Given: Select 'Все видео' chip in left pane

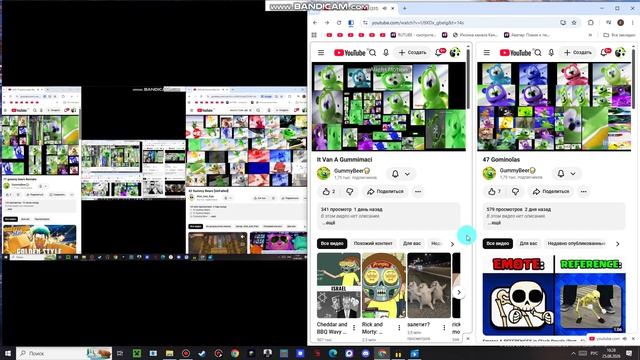Looking at the screenshot, I should coord(332,244).
